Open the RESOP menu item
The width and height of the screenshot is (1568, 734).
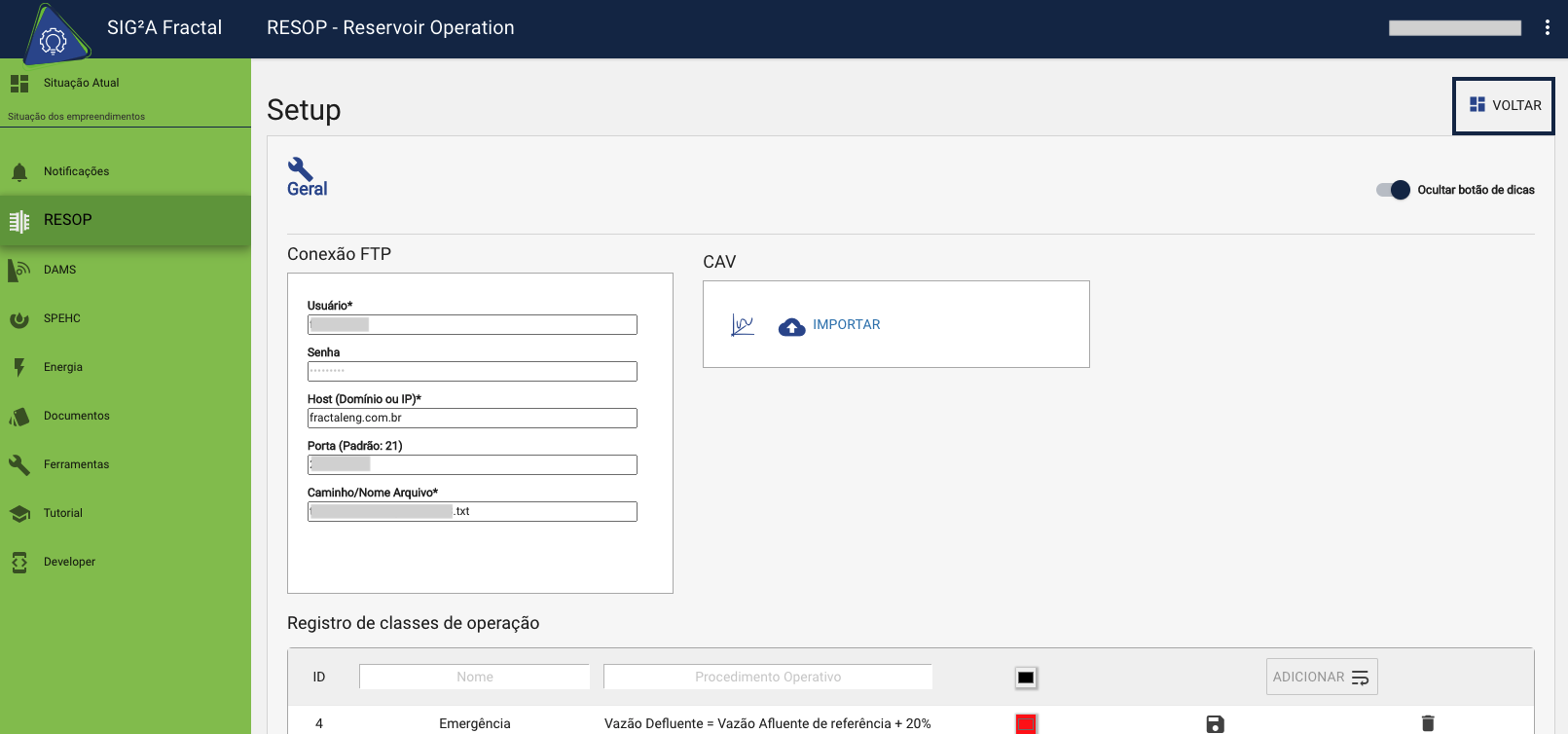point(68,220)
